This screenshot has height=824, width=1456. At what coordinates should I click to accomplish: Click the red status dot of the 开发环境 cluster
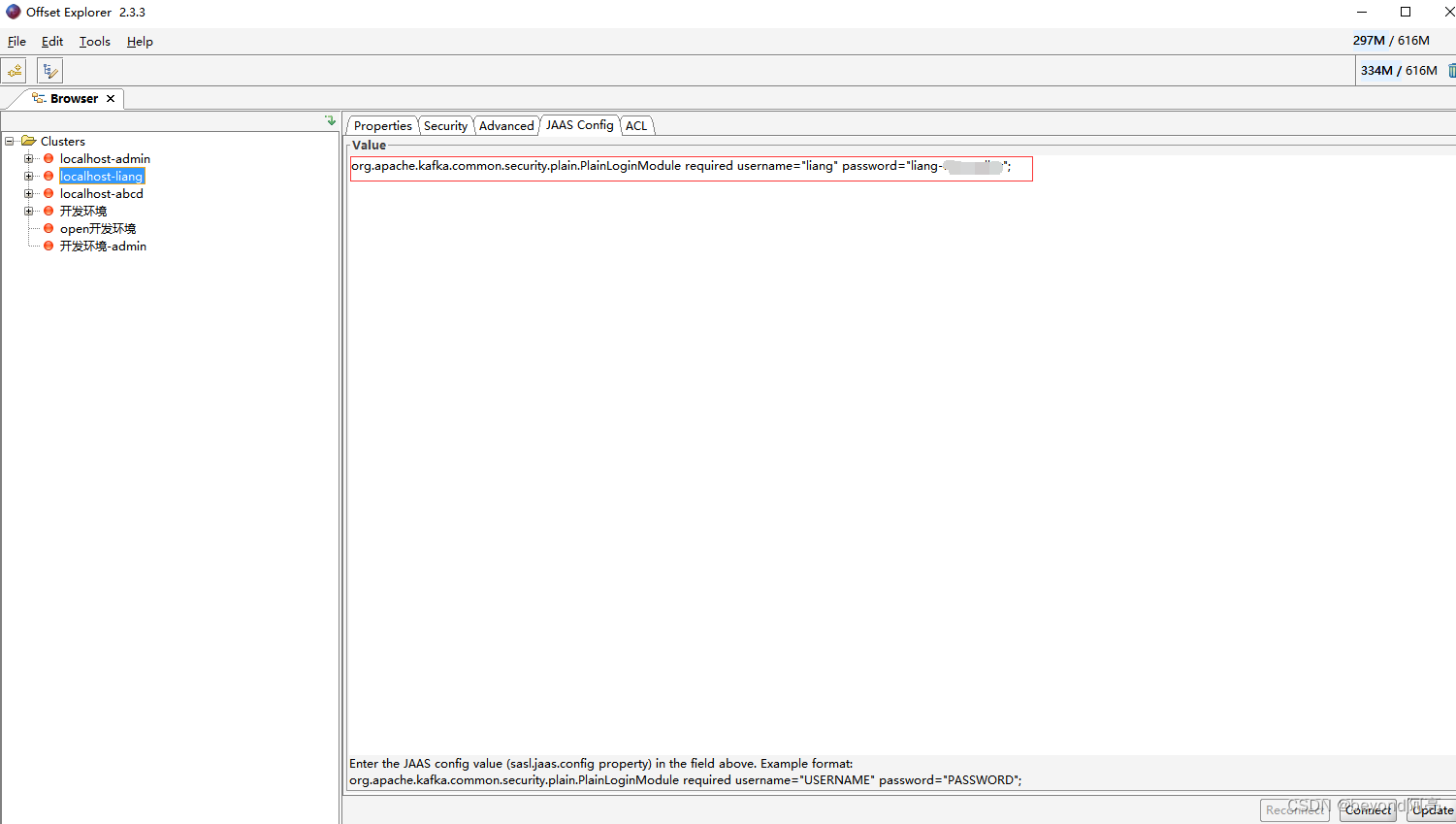(x=49, y=211)
